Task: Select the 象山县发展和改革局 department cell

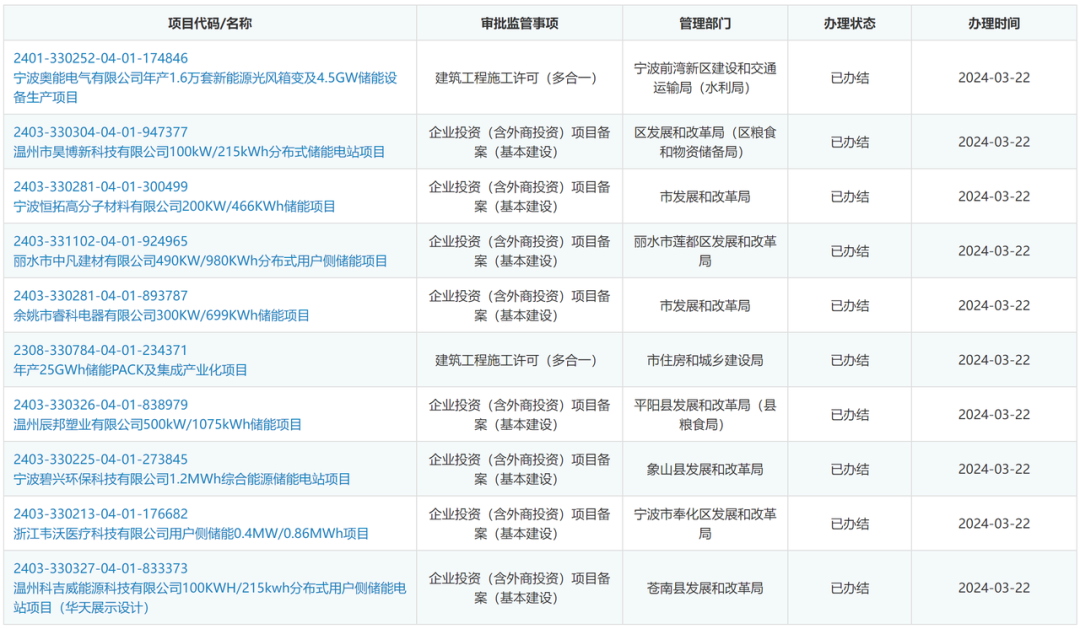Action: tap(705, 469)
